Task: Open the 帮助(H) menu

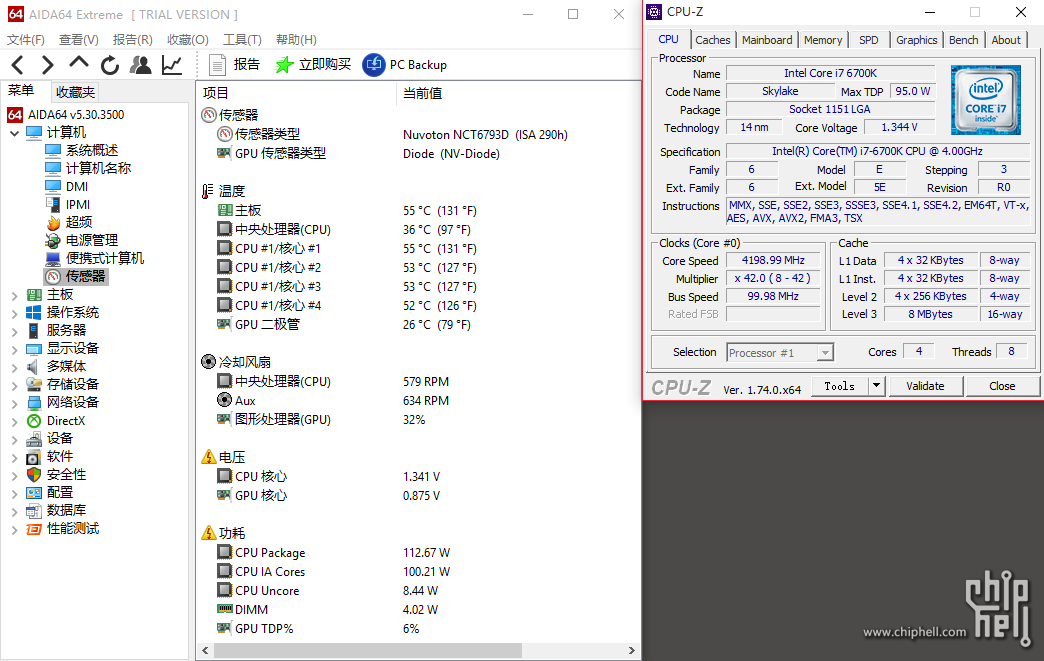Action: [296, 40]
